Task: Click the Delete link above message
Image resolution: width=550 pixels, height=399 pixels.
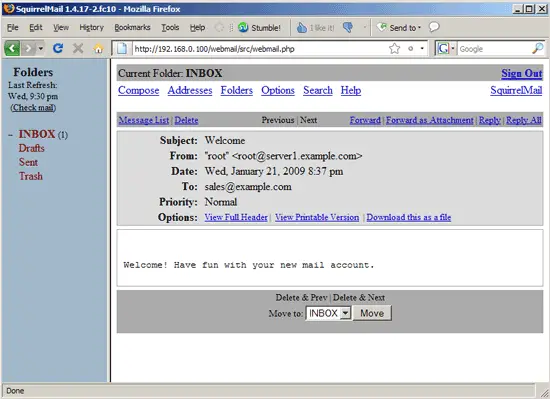Action: point(186,120)
